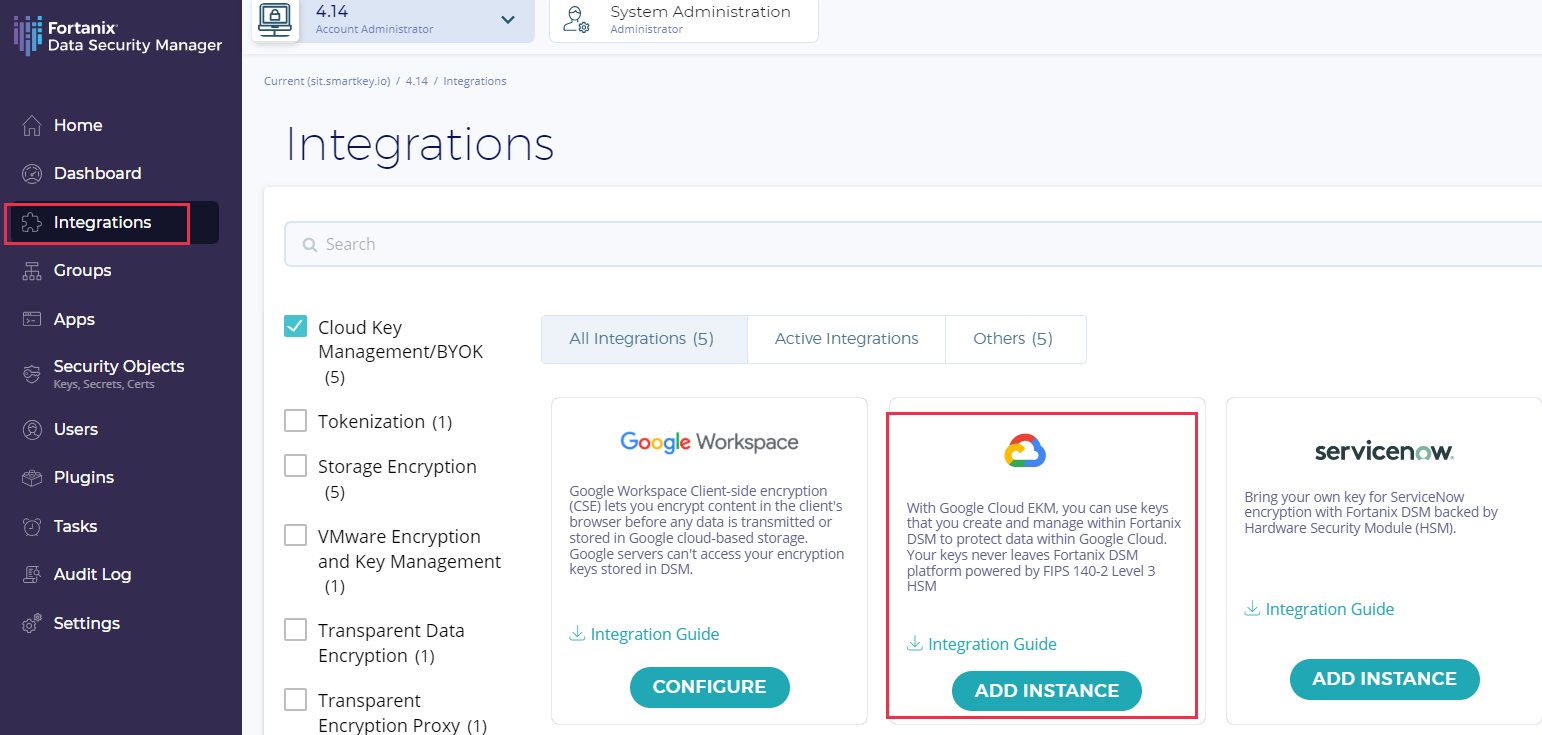Uncheck Cloud Key Management/BYOK filter
Image resolution: width=1542 pixels, height=735 pixels.
[x=295, y=327]
